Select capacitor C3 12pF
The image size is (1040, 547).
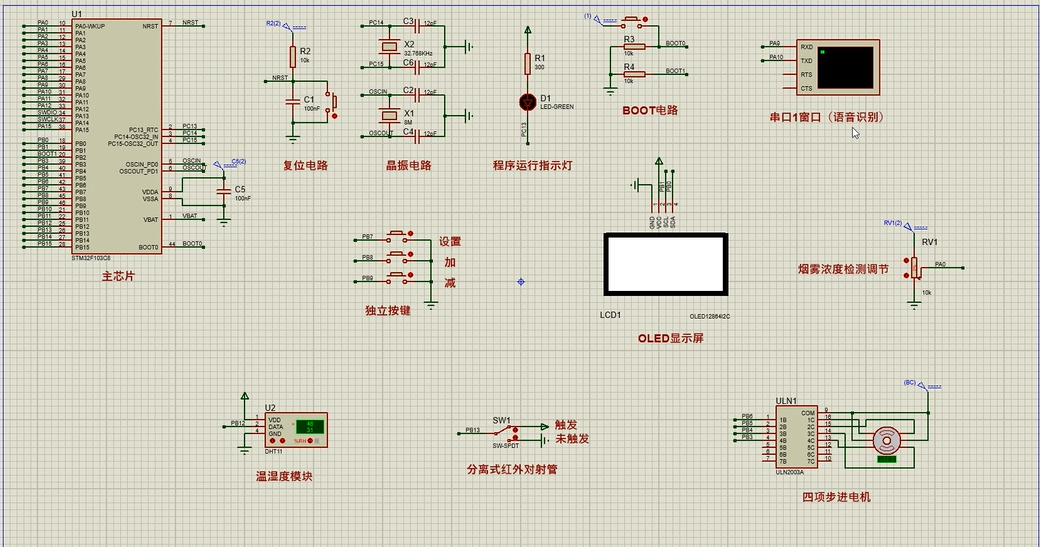click(418, 26)
